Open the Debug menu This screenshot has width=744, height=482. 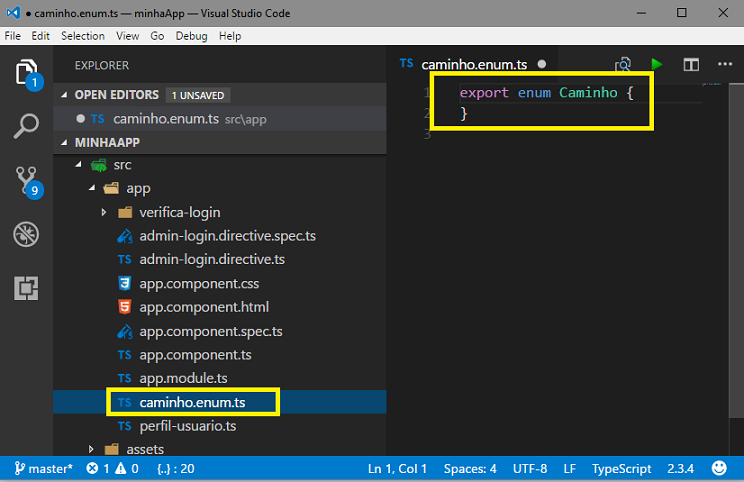(x=191, y=36)
